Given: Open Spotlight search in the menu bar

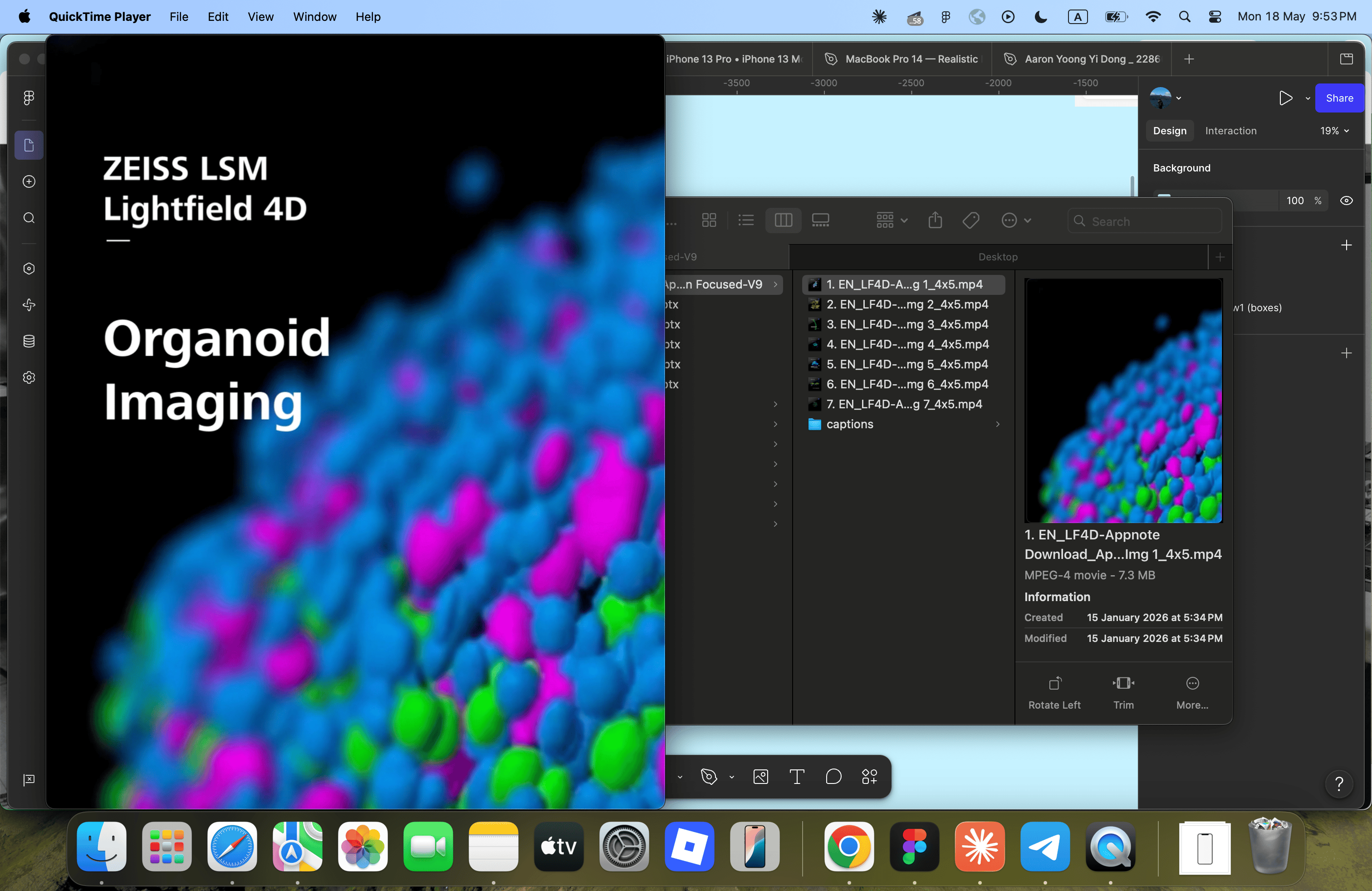Looking at the screenshot, I should click(x=1185, y=17).
